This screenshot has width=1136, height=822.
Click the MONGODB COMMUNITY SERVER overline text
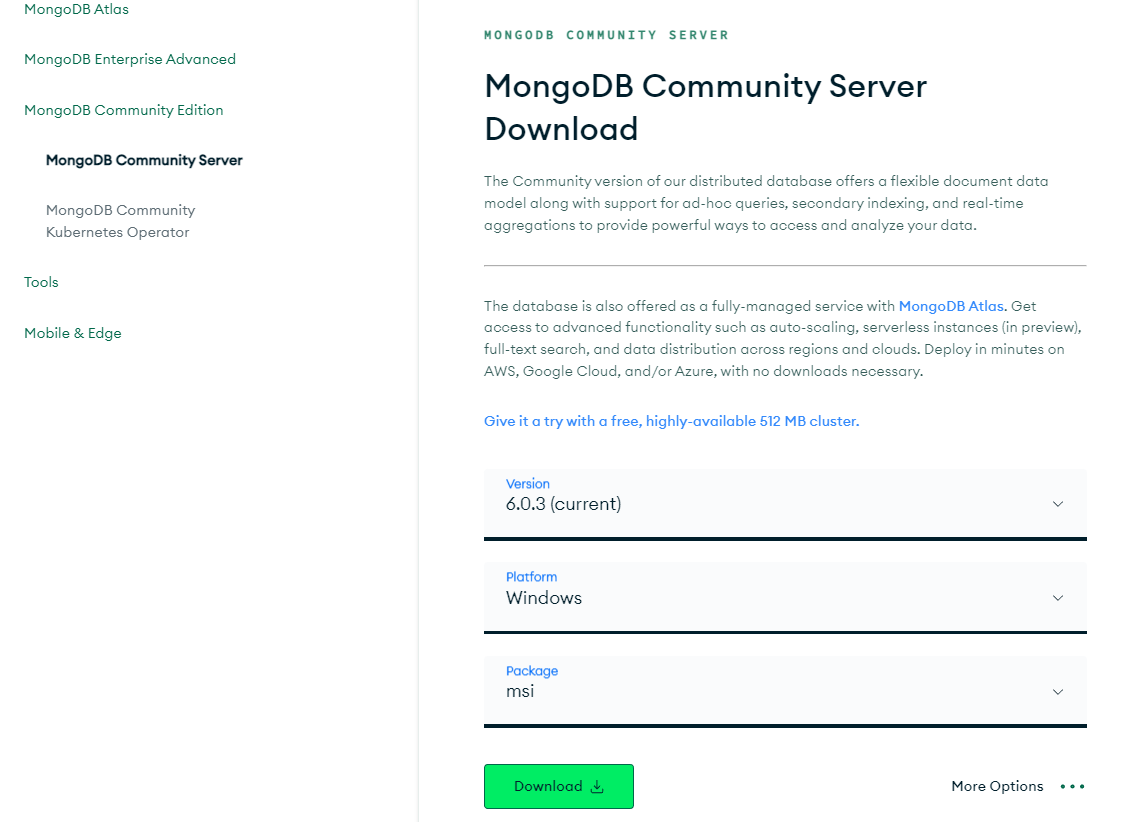click(x=606, y=35)
